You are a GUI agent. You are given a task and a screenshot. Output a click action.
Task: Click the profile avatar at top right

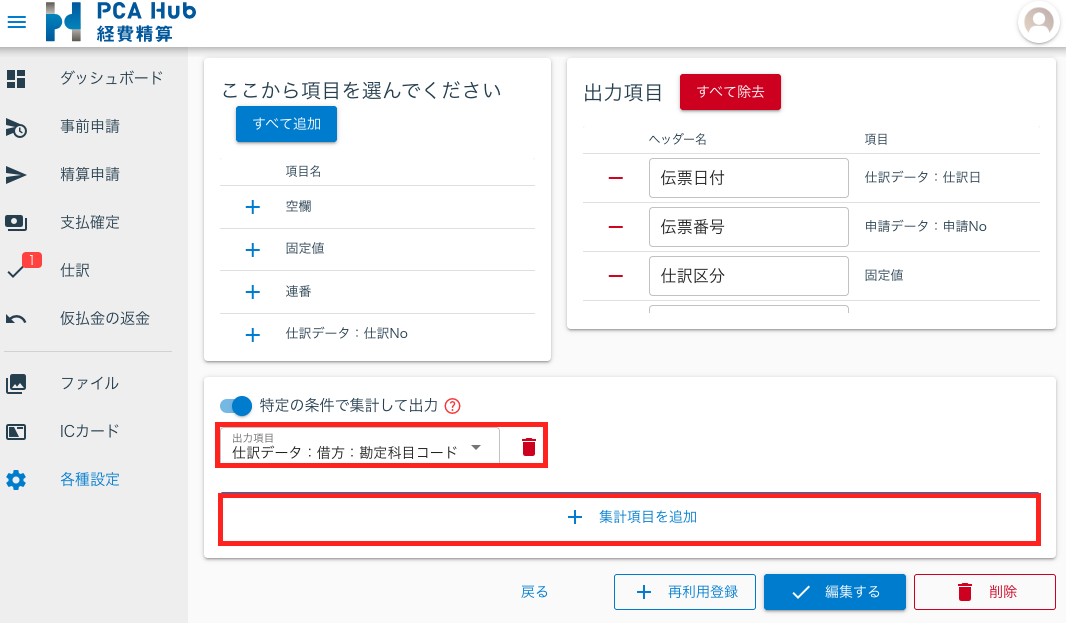tap(1038, 22)
